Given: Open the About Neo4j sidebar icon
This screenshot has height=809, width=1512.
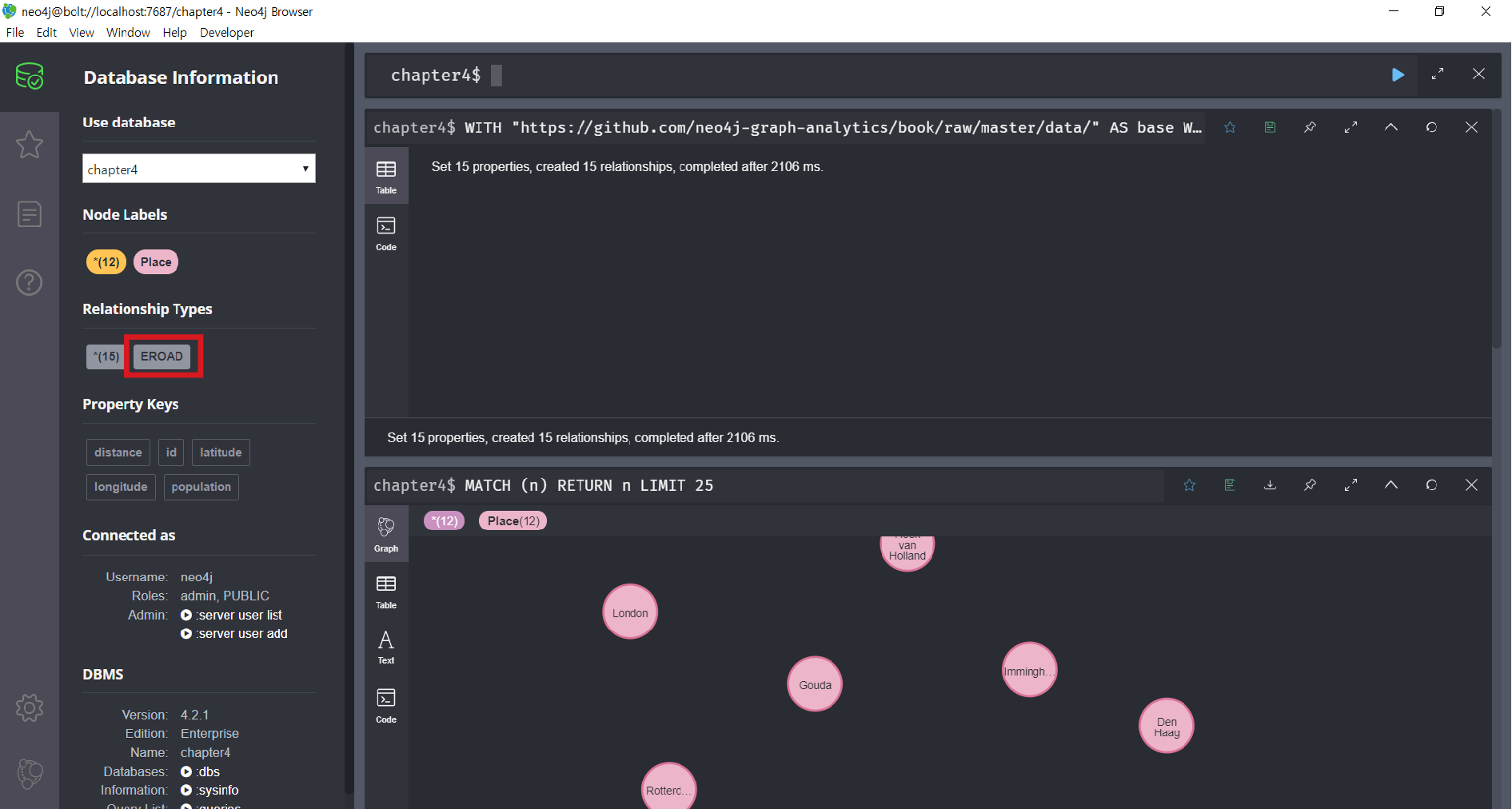Looking at the screenshot, I should tap(30, 774).
